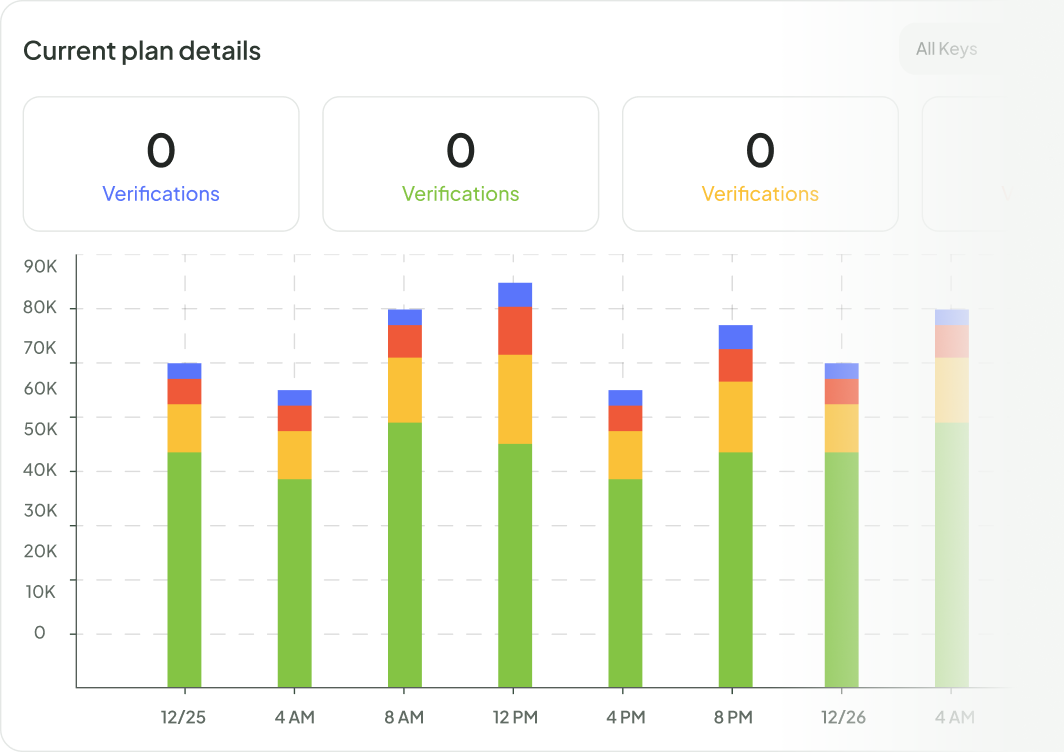Click the 8 PM stacked bar
Viewport: 1064px width, 752px height.
(x=736, y=506)
